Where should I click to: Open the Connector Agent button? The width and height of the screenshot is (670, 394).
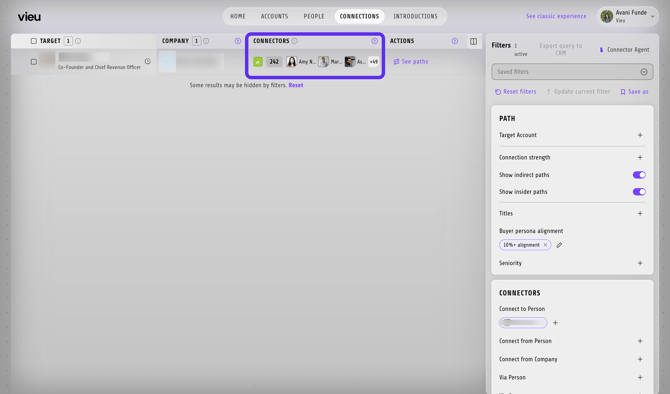tap(624, 50)
